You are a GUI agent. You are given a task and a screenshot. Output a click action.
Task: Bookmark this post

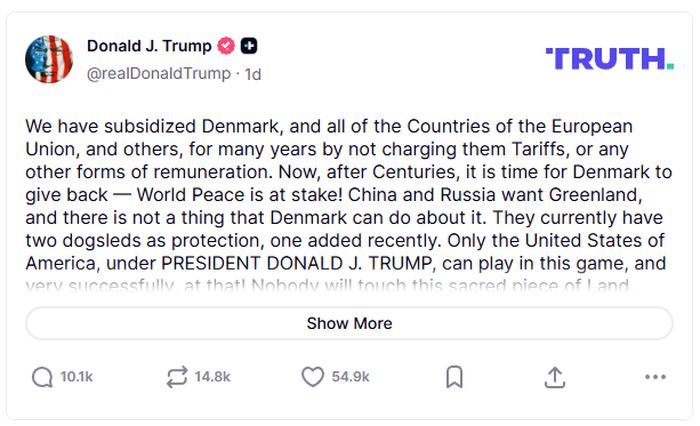click(454, 377)
